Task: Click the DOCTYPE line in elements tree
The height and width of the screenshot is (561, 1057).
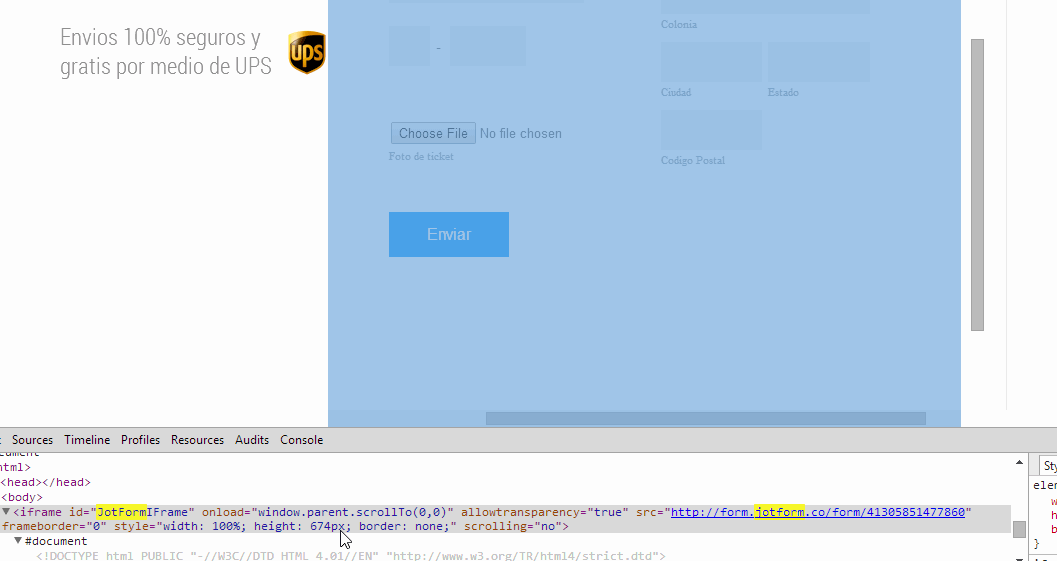Action: pos(350,556)
